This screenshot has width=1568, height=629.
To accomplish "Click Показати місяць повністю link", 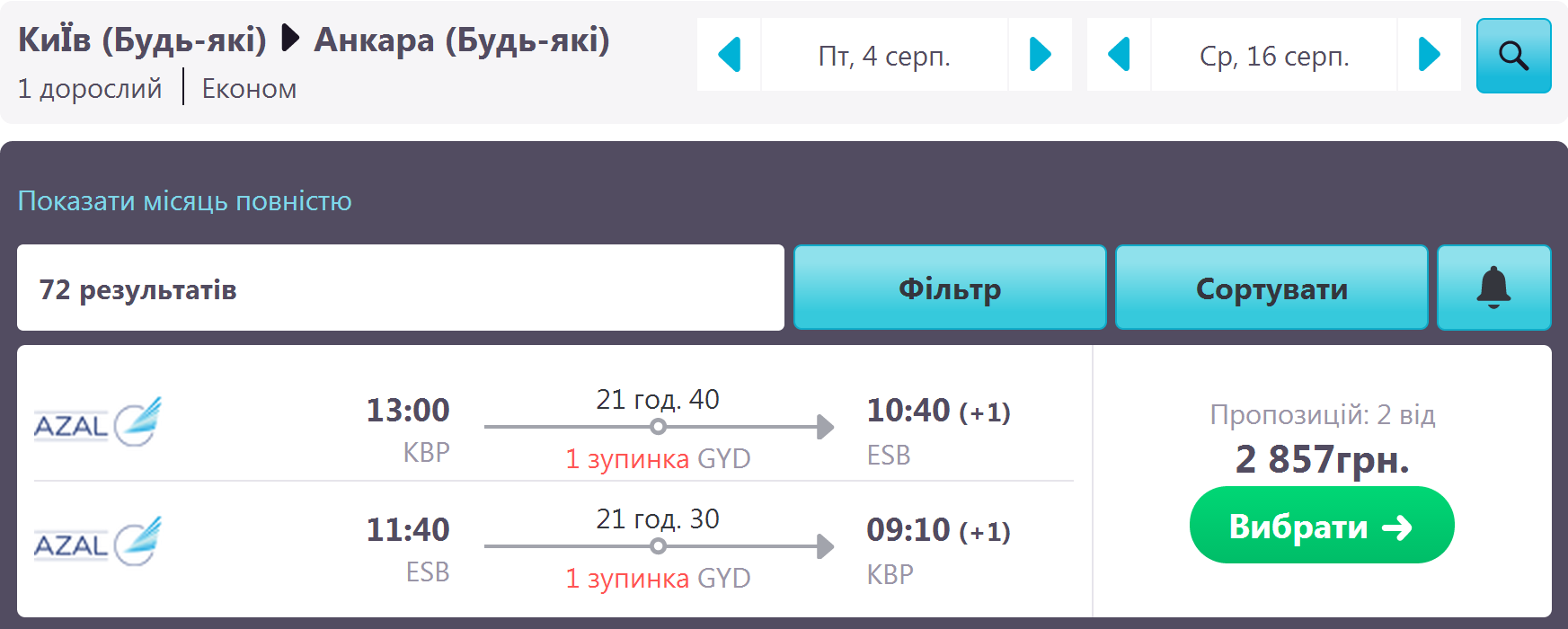I will tap(185, 200).
